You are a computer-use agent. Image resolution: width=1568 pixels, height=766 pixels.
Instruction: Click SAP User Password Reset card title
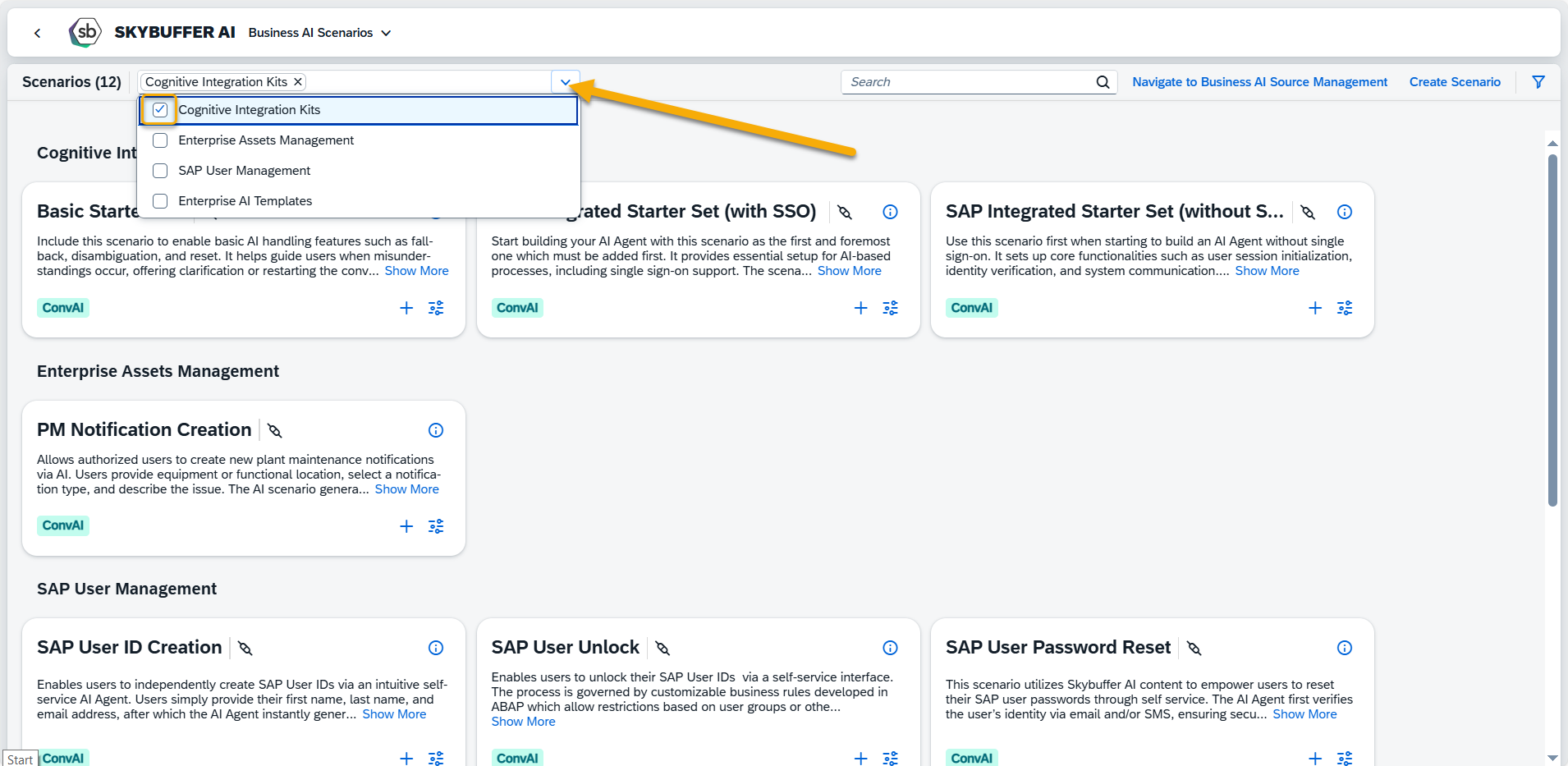click(1058, 648)
